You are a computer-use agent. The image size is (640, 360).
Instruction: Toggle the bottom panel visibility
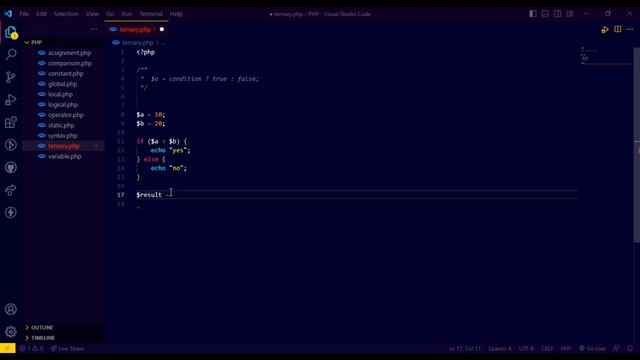click(x=545, y=13)
